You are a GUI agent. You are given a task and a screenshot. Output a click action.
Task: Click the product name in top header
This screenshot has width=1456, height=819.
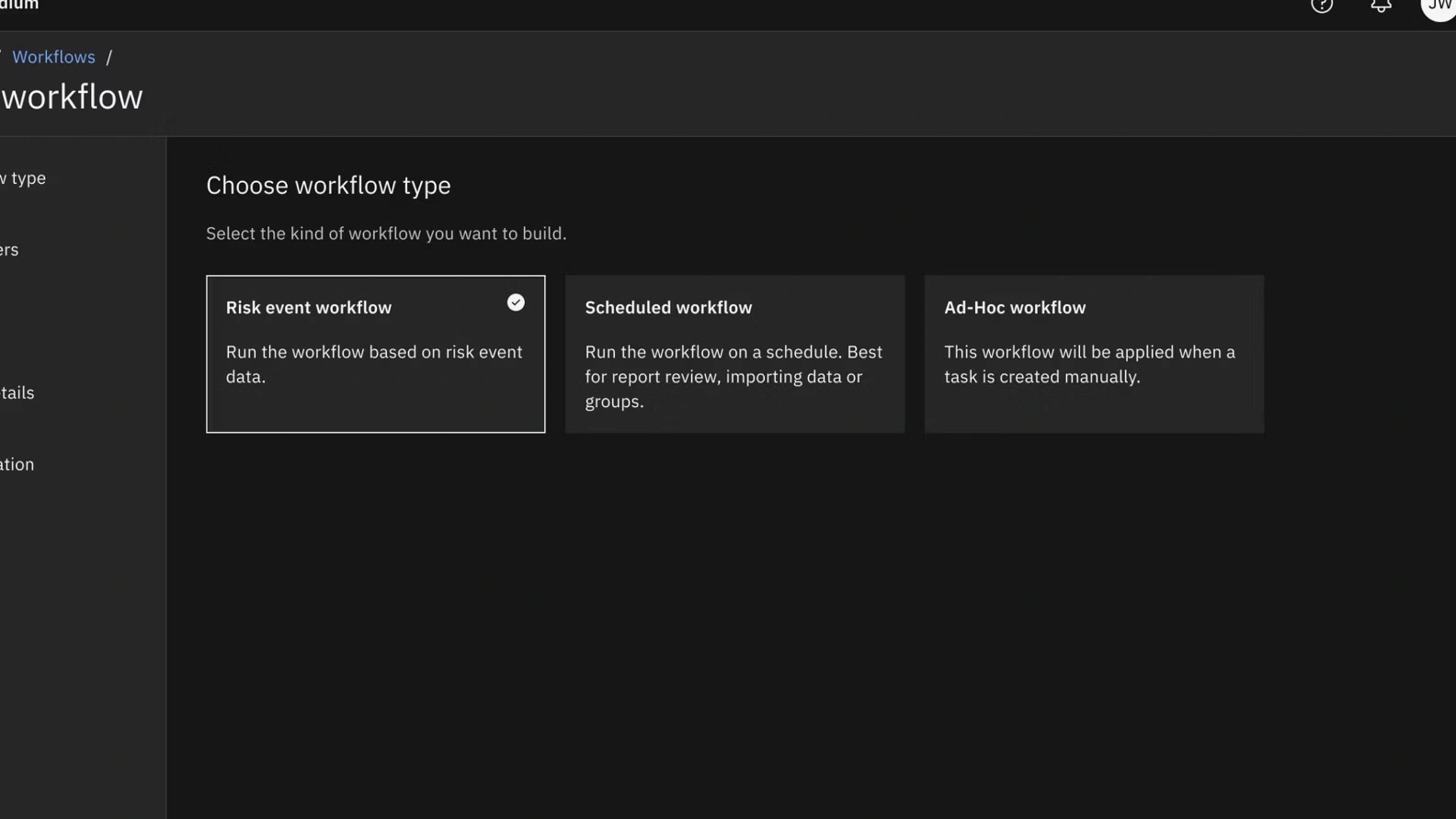19,6
